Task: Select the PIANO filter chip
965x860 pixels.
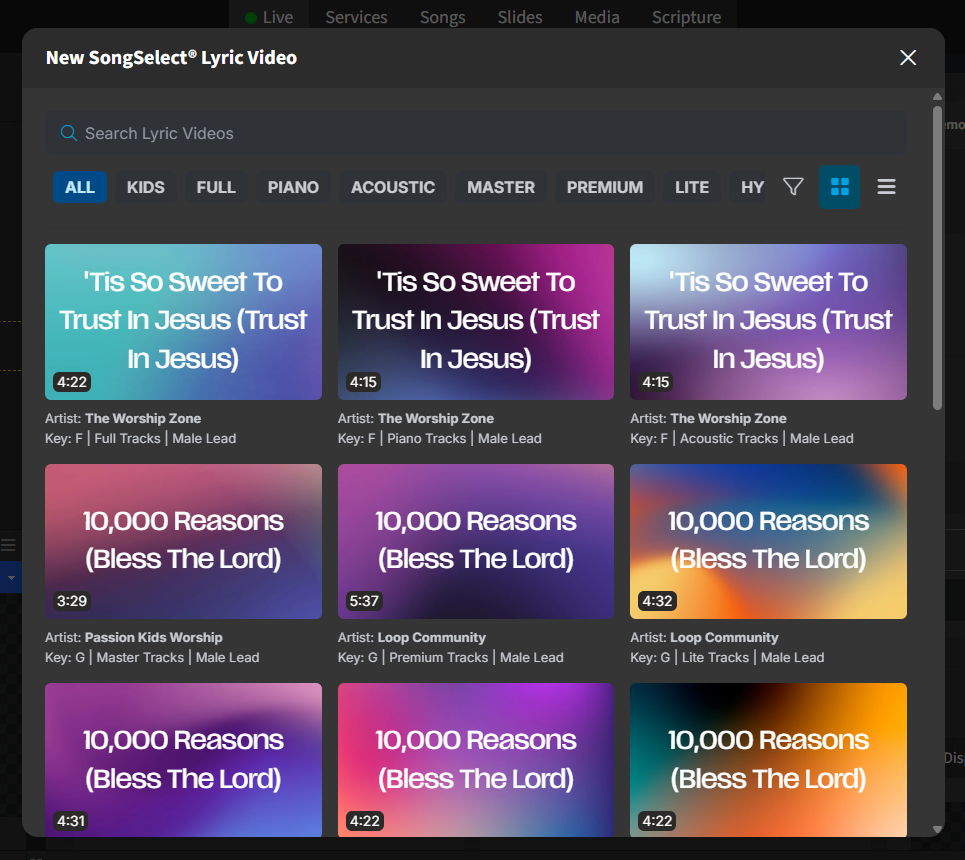Action: tap(293, 187)
